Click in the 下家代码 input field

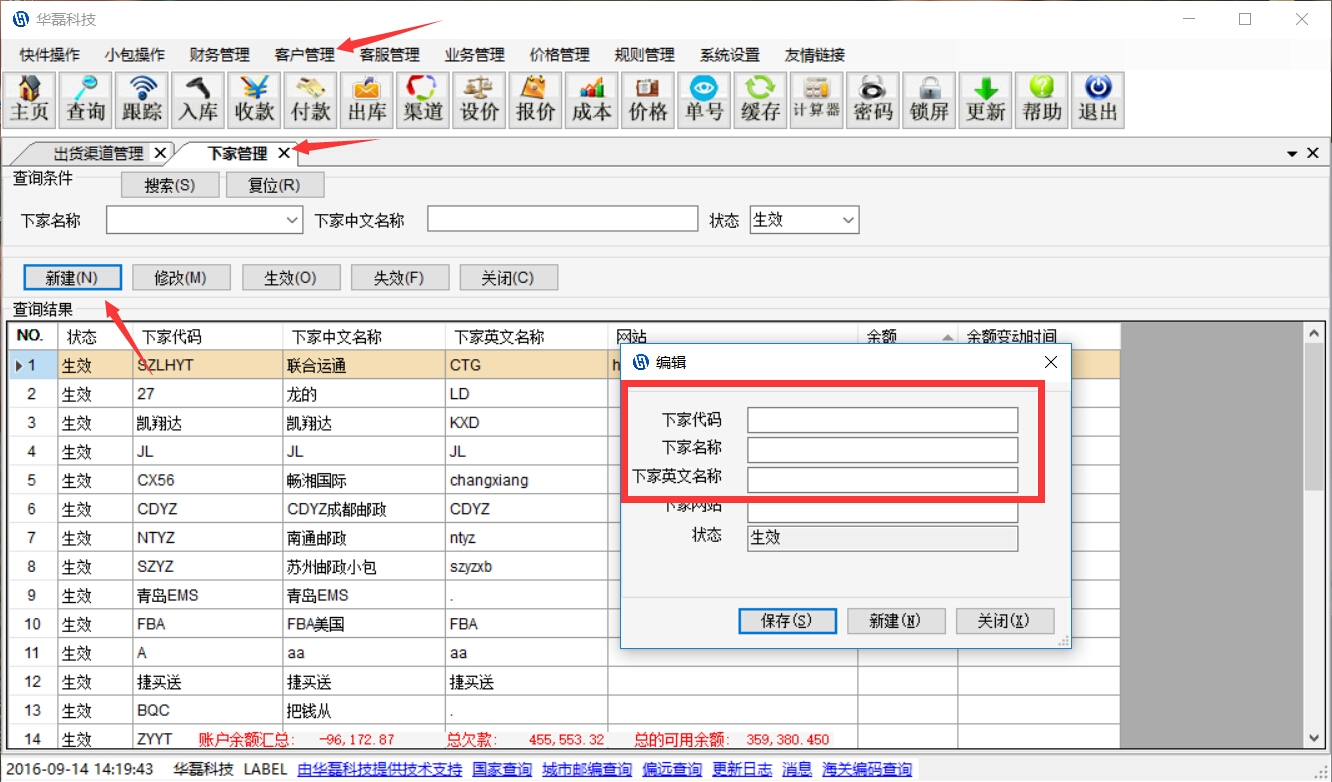(x=882, y=420)
